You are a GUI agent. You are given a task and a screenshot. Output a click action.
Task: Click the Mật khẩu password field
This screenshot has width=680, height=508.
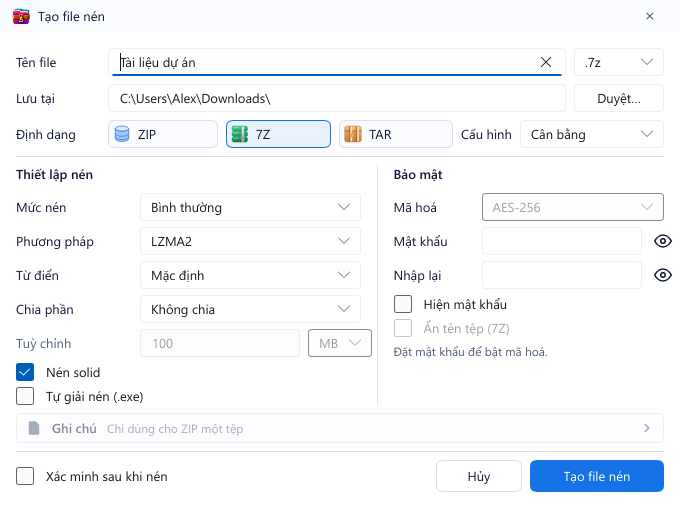point(562,241)
